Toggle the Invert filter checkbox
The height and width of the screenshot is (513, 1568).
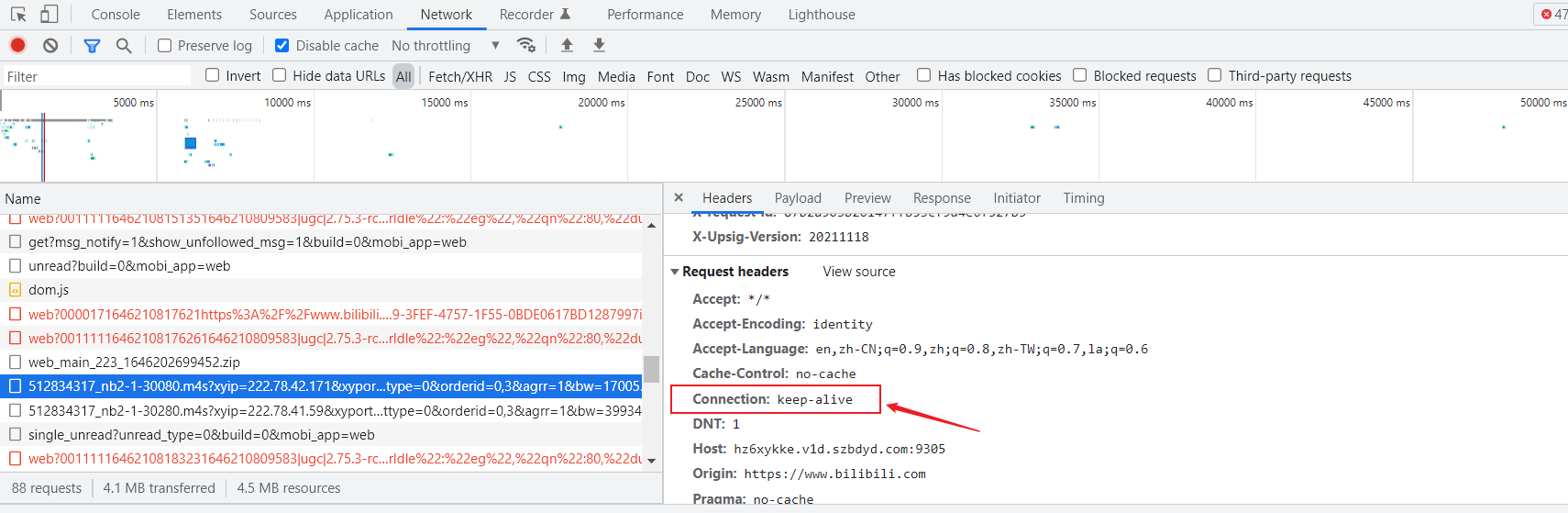[x=213, y=75]
